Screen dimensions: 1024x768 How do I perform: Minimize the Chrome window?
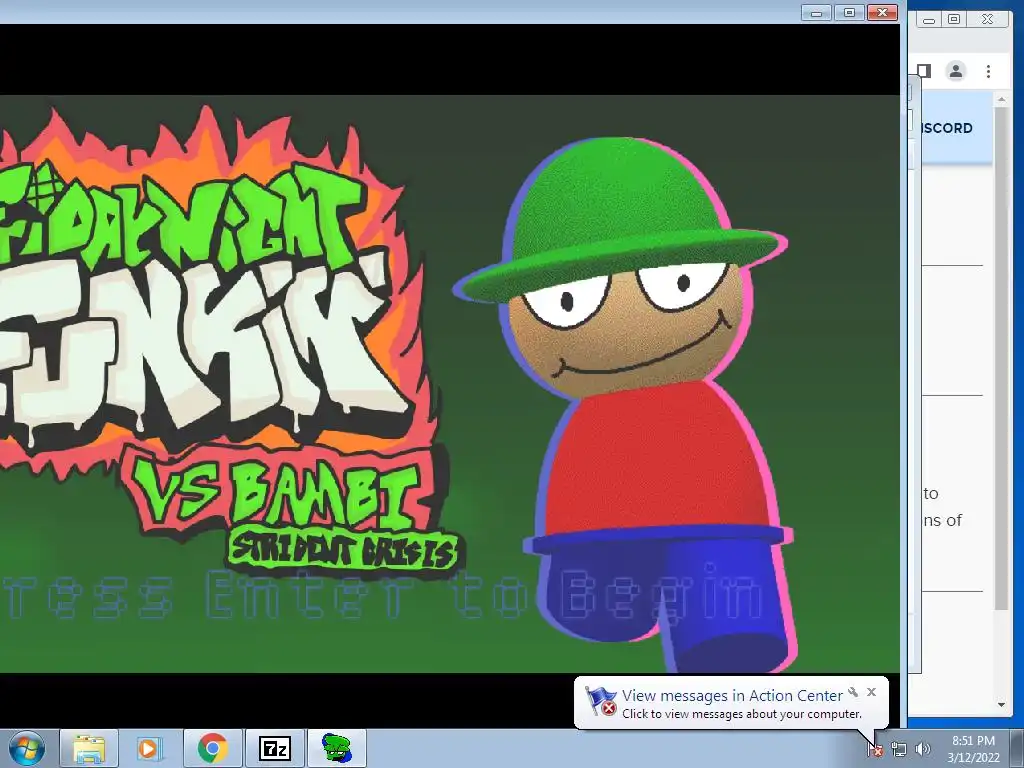pos(929,19)
